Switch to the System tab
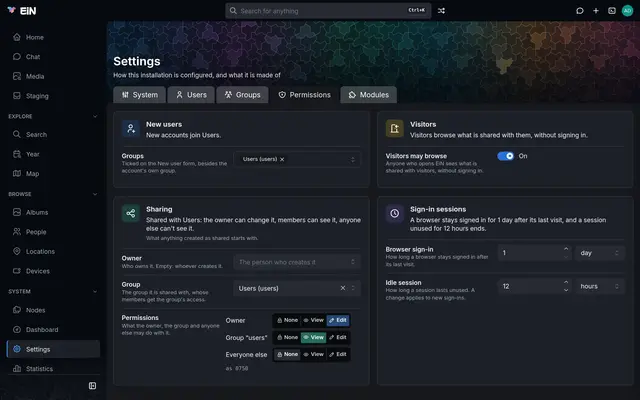 click(x=140, y=95)
